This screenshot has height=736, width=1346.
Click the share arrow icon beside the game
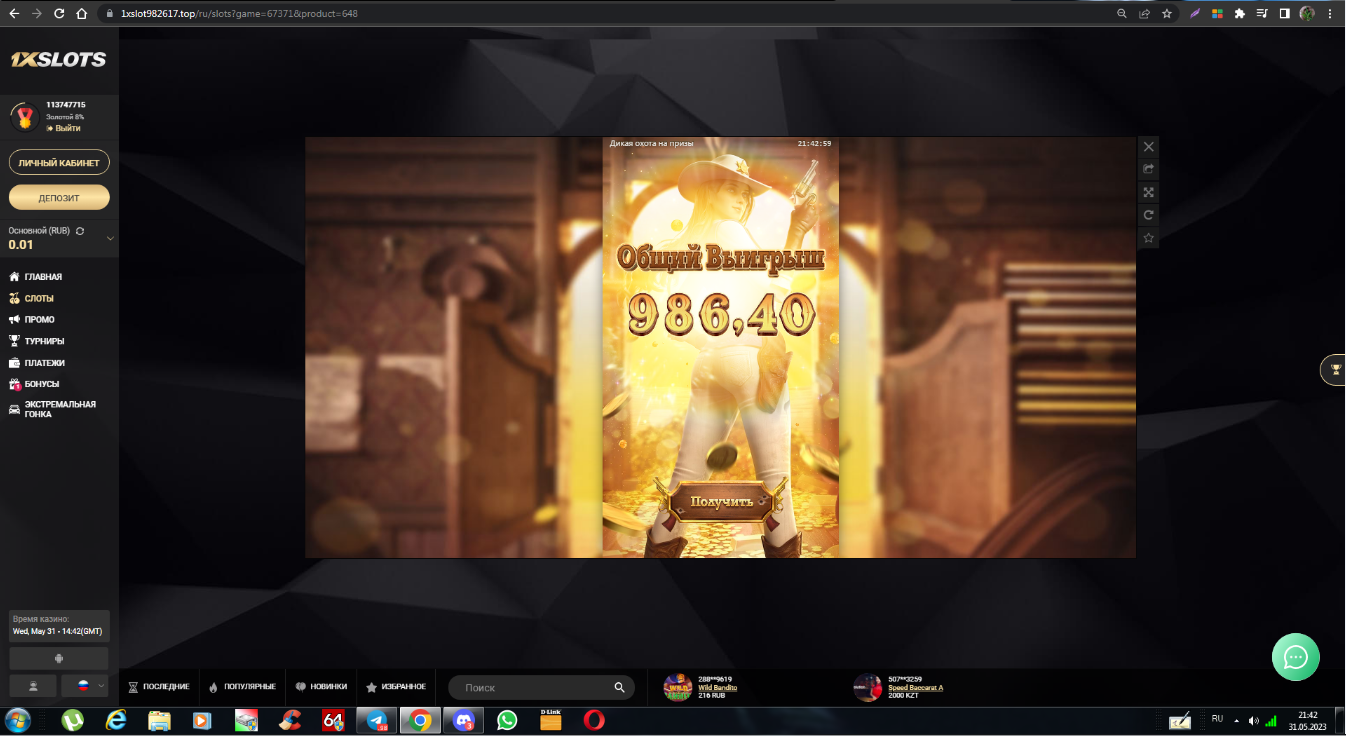1149,169
